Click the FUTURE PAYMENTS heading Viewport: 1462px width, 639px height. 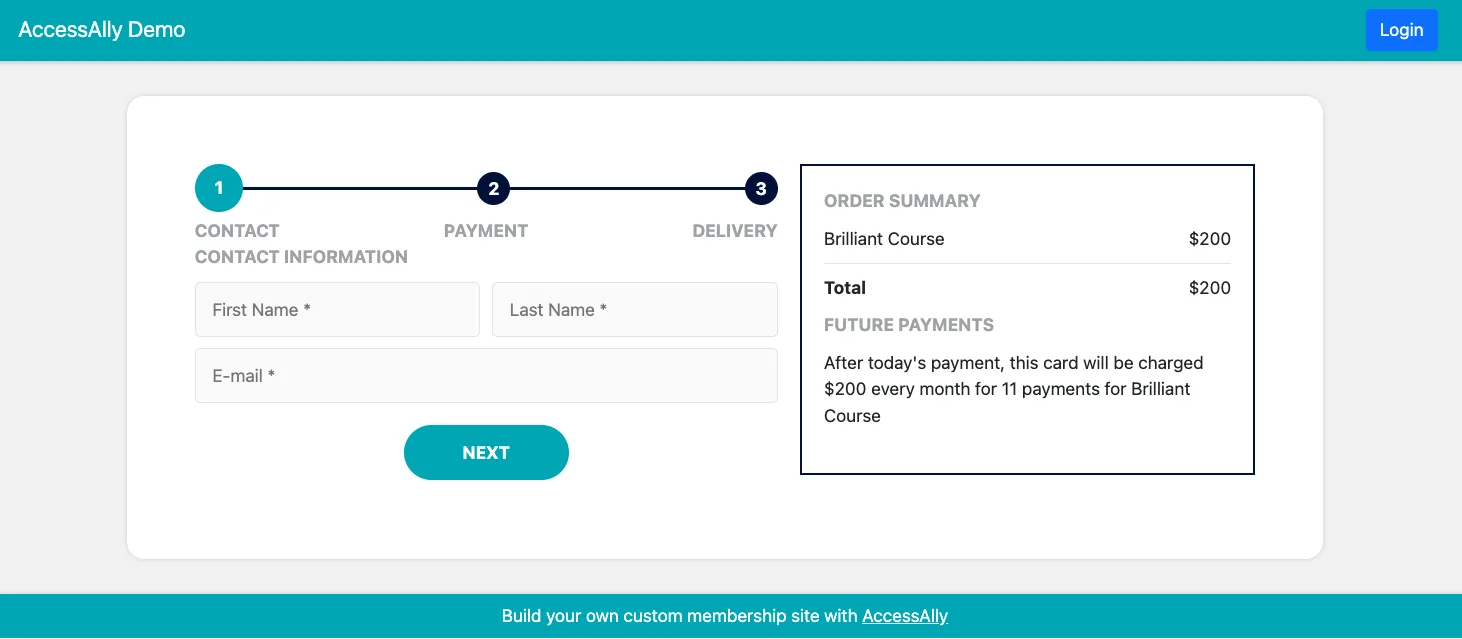click(x=909, y=325)
